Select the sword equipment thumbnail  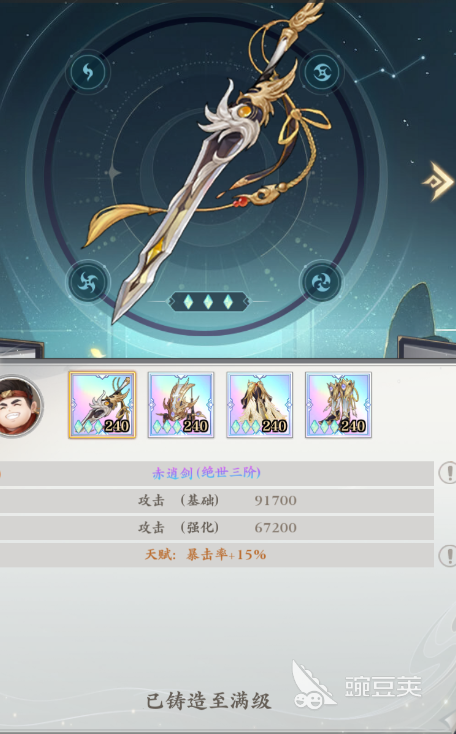102,405
